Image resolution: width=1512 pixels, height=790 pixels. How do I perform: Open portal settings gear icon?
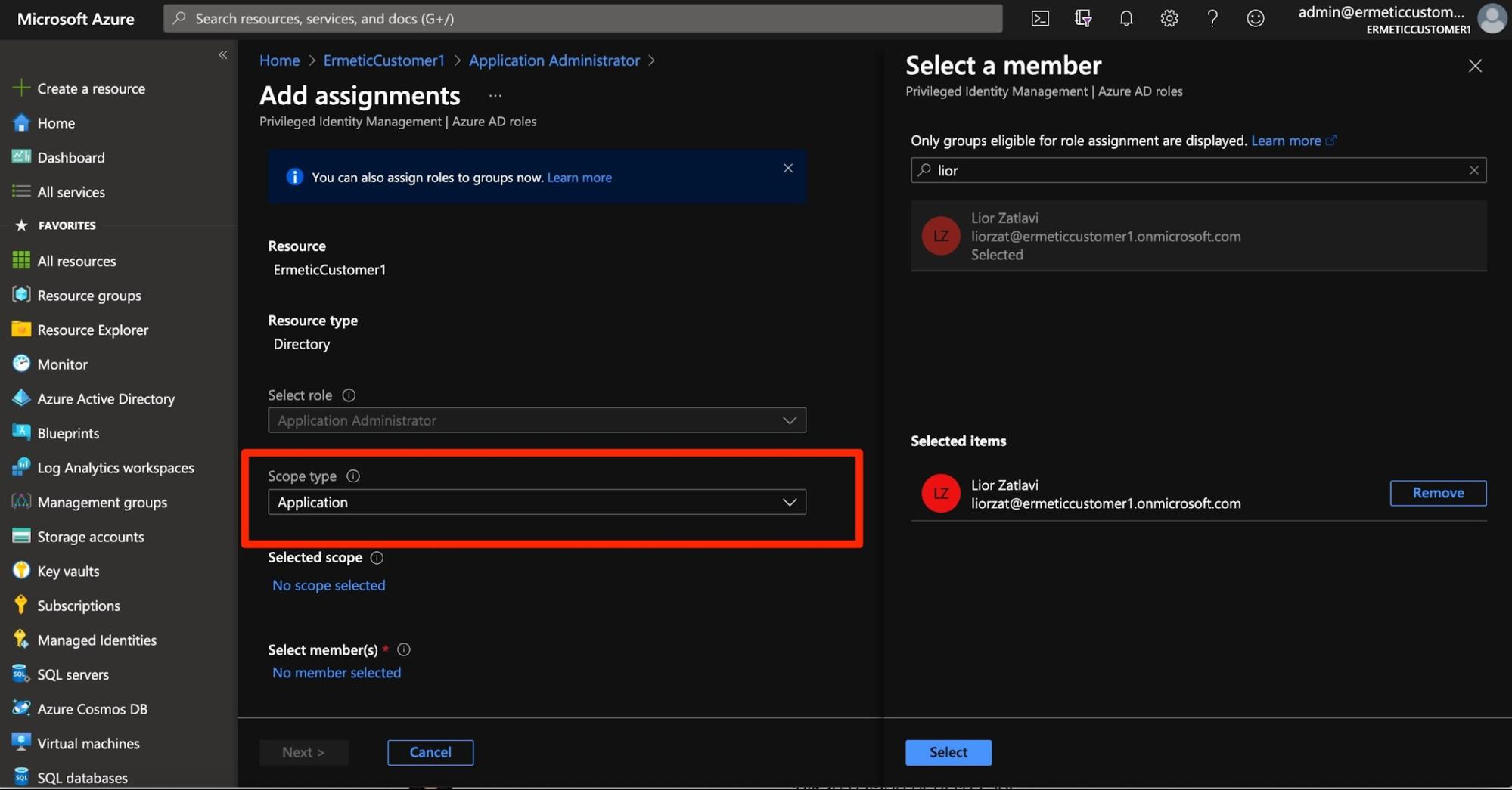point(1169,18)
